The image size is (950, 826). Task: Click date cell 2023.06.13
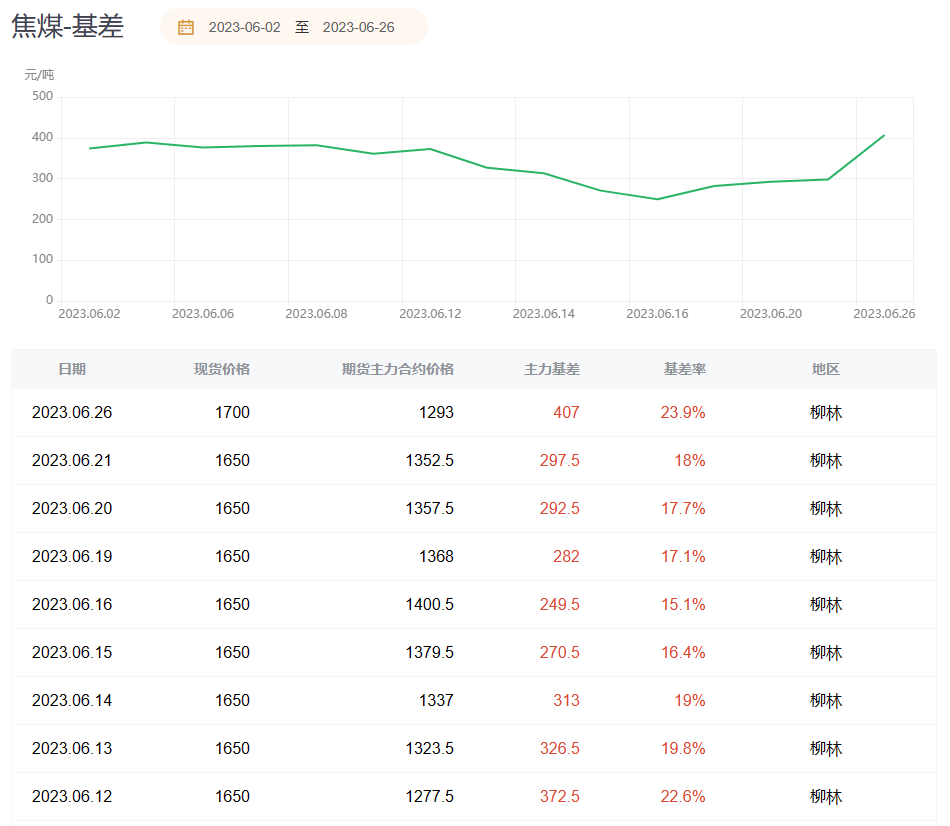click(x=72, y=748)
